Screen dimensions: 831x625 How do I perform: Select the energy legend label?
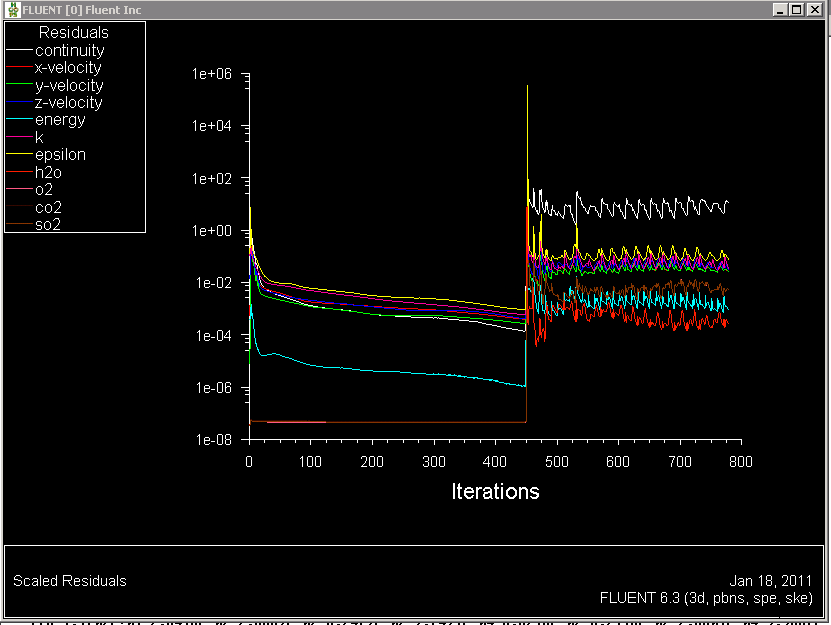60,120
